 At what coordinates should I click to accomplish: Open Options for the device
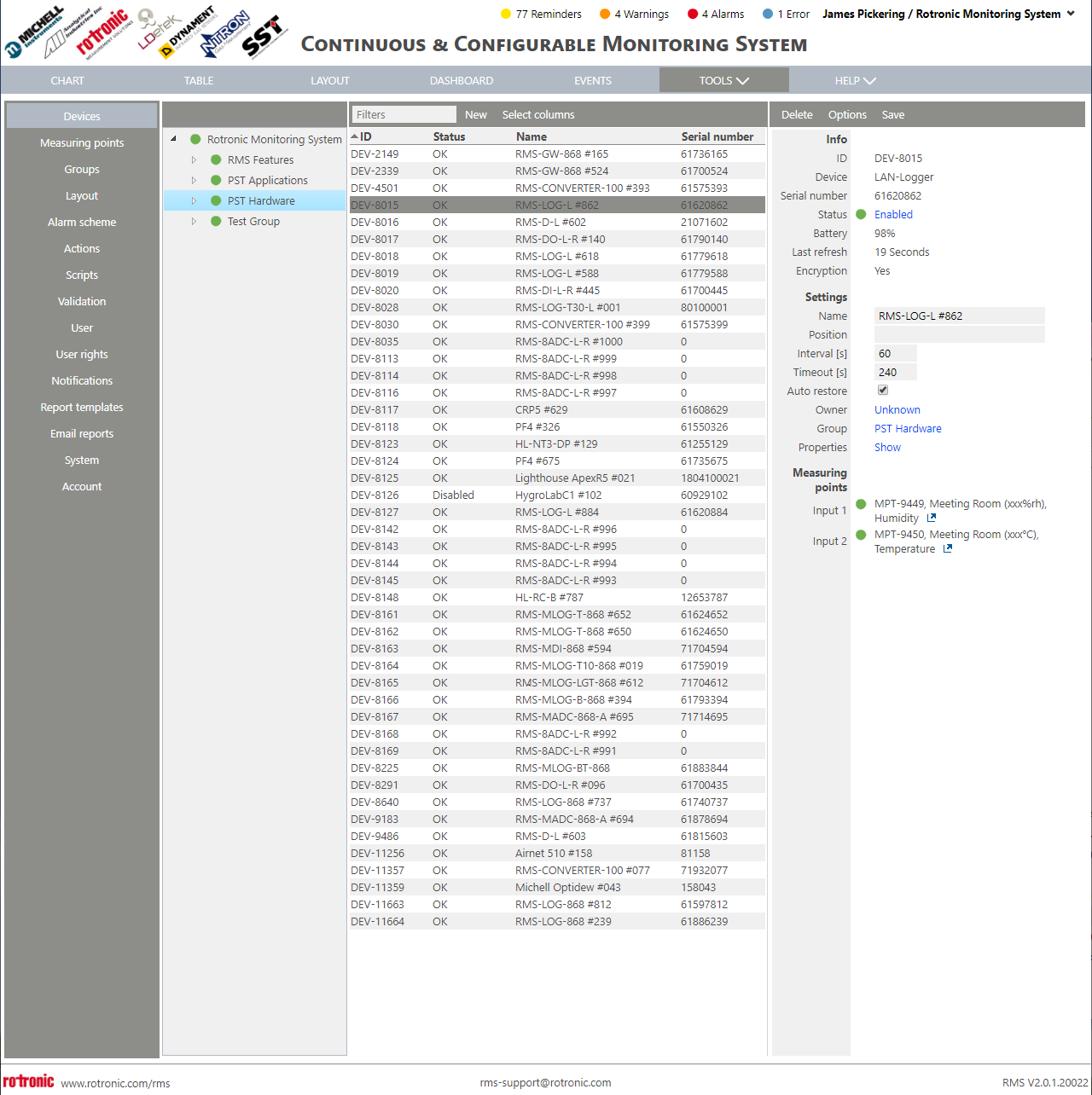point(847,114)
